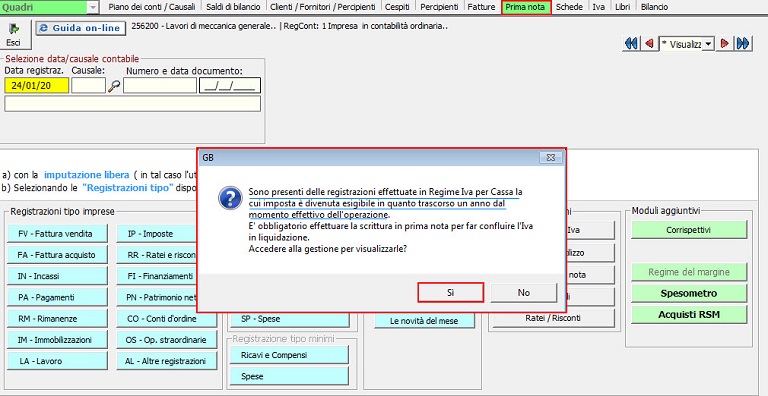Click the question mark dialog icon
Image resolution: width=768 pixels, height=396 pixels.
[x=230, y=198]
